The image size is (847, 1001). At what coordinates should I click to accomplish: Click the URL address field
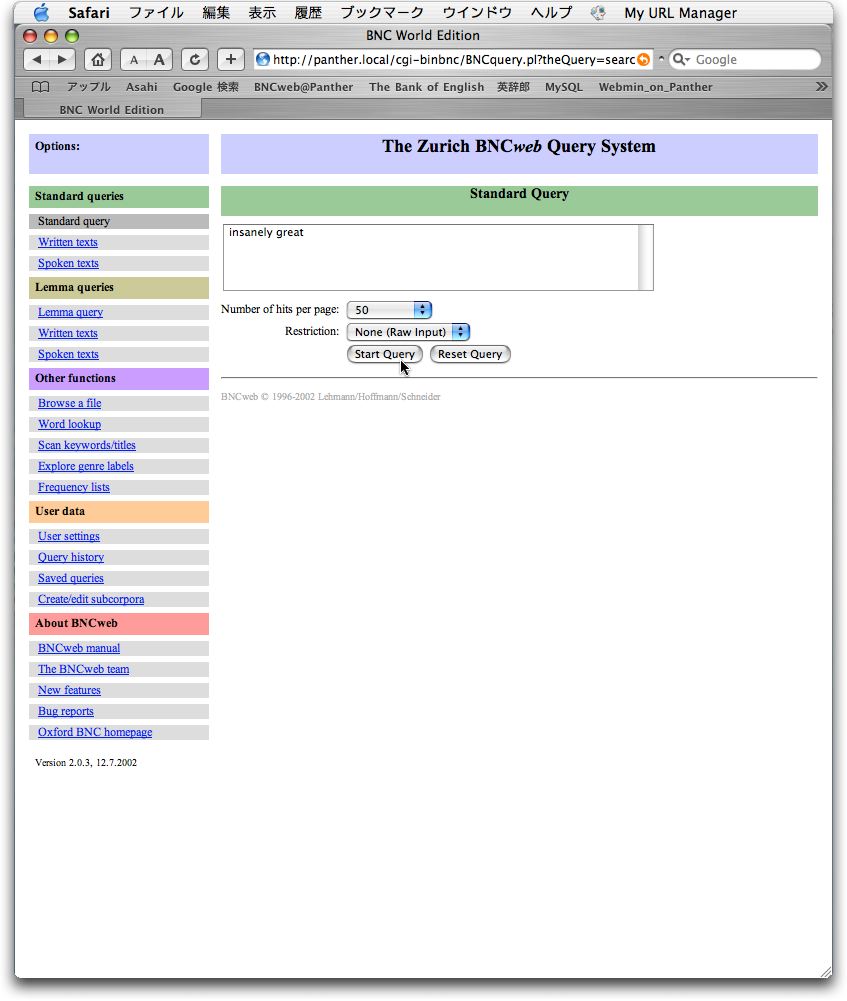453,59
